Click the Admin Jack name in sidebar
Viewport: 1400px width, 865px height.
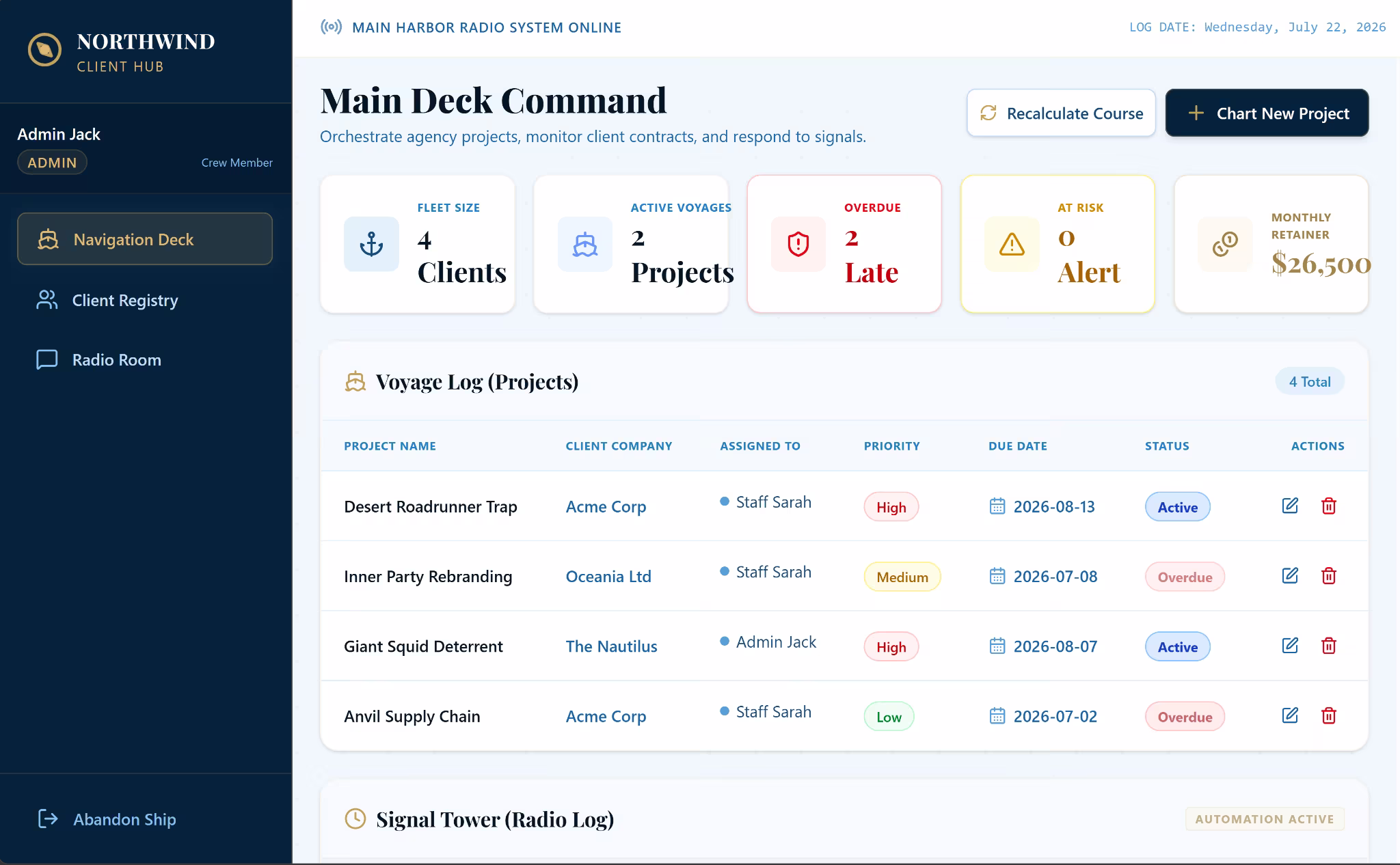pos(59,134)
